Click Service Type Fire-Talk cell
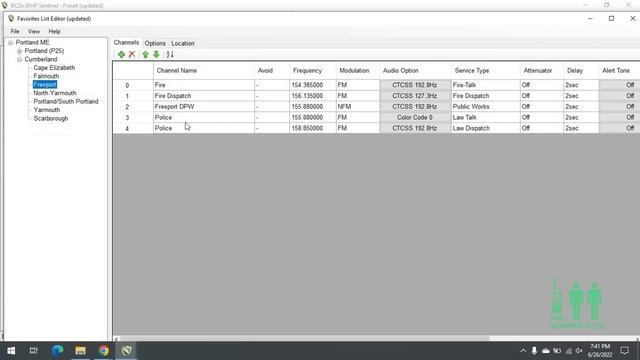The image size is (640, 360). point(485,85)
